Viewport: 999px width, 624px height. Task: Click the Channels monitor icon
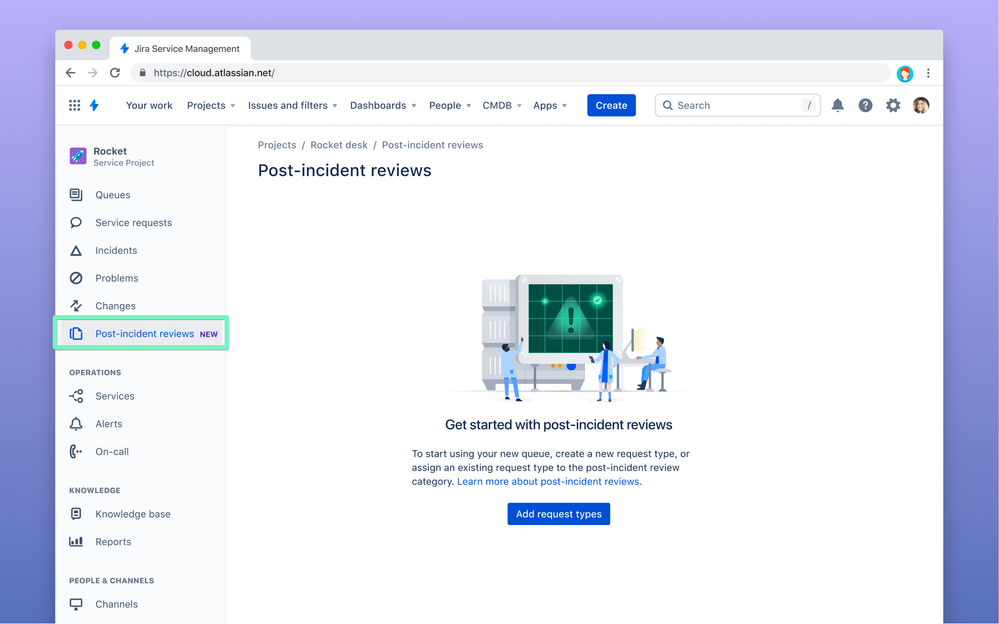pyautogui.click(x=76, y=604)
